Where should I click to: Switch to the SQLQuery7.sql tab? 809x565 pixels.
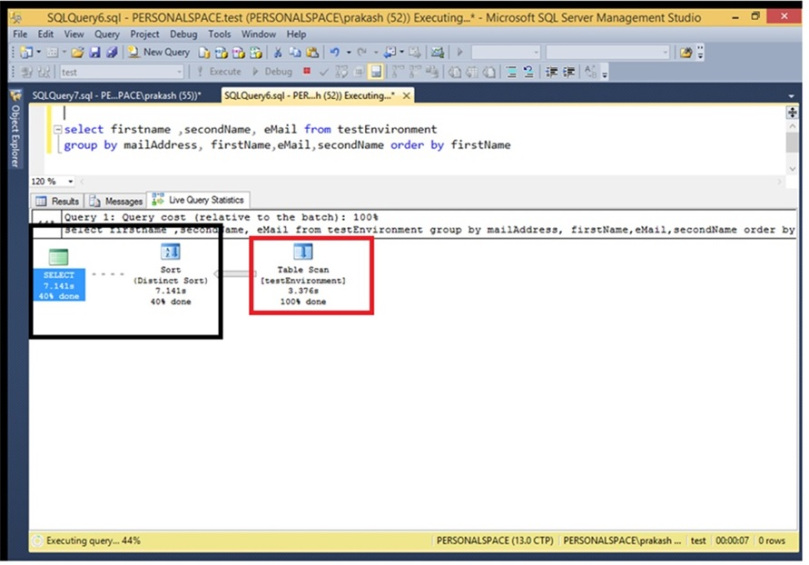[x=117, y=95]
